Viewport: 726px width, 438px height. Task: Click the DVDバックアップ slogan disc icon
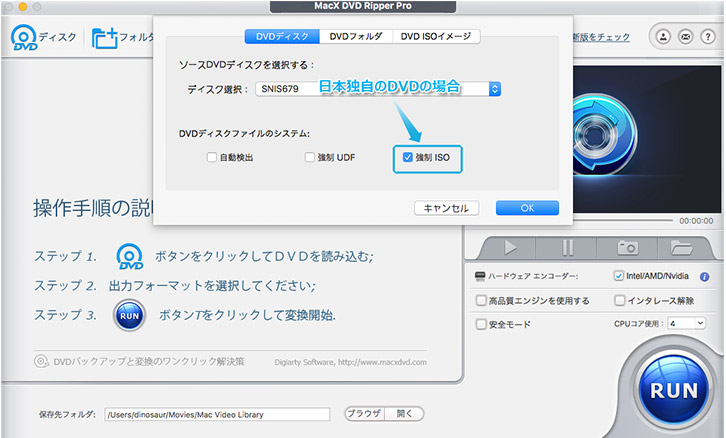(41, 361)
